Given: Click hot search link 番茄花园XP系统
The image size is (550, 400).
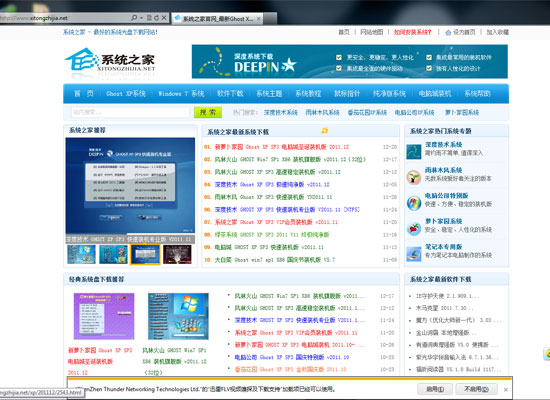Looking at the screenshot, I should (367, 112).
